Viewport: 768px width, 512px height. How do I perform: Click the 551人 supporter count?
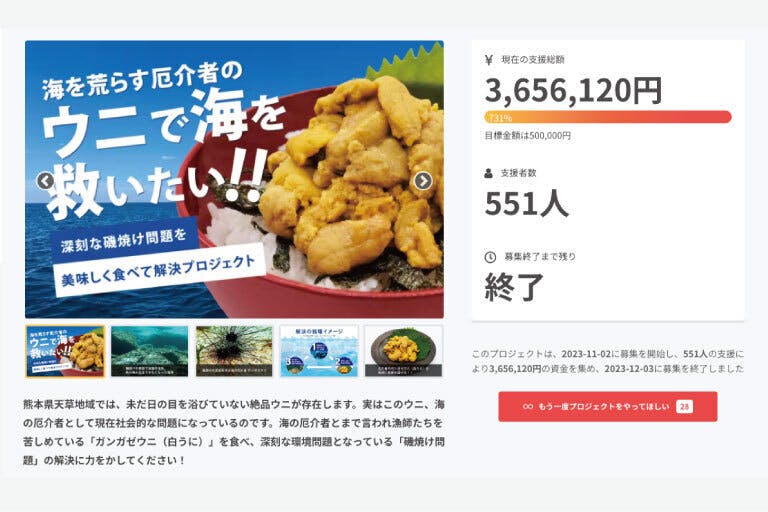coord(527,203)
